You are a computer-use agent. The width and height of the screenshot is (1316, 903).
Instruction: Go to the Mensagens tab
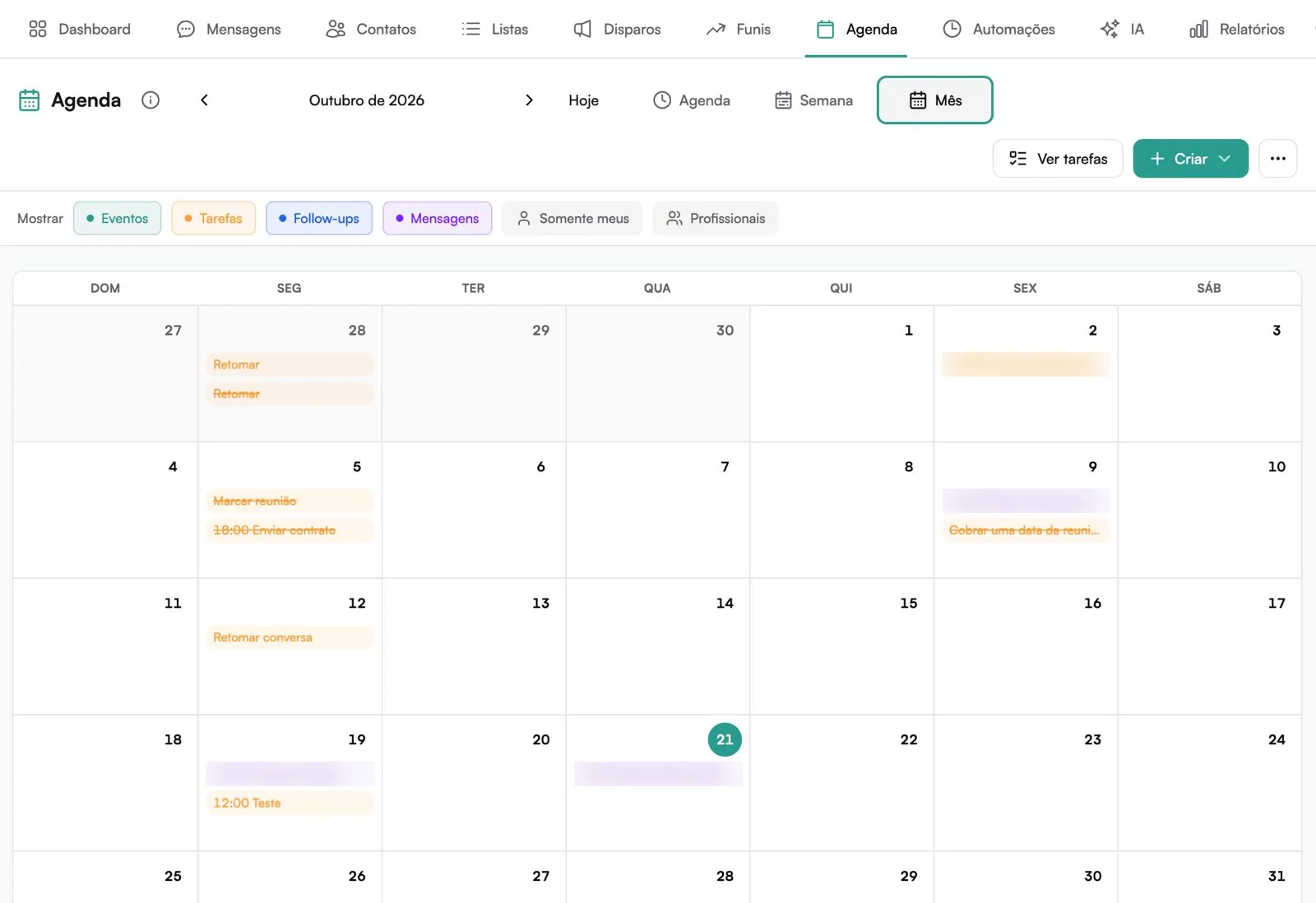[229, 29]
